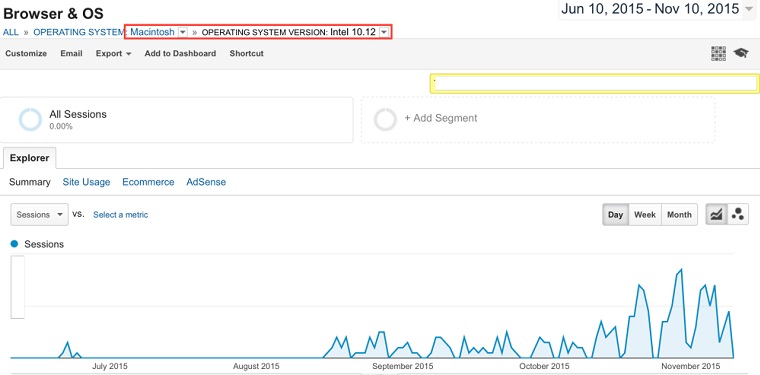Select the Explorer tab

30,158
